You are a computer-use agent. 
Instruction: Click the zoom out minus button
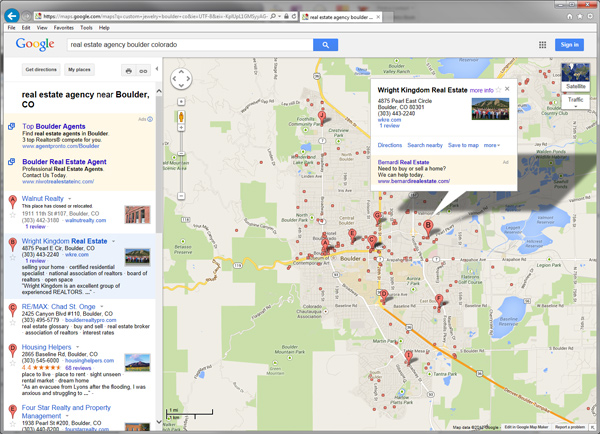(x=181, y=196)
